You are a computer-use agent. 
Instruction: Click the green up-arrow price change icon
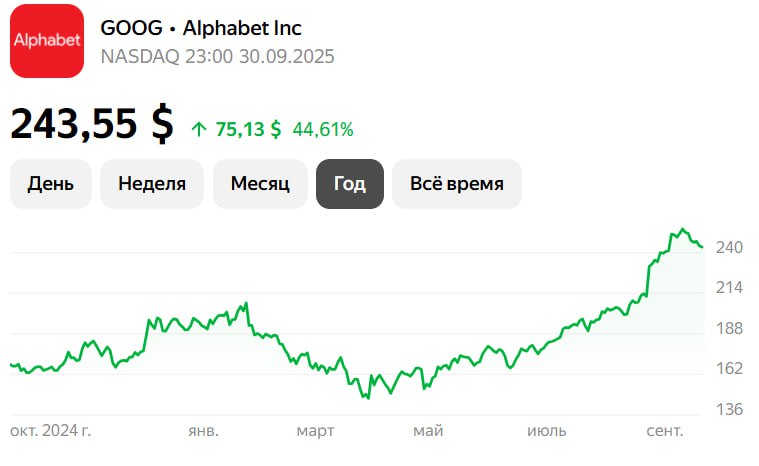tap(198, 129)
